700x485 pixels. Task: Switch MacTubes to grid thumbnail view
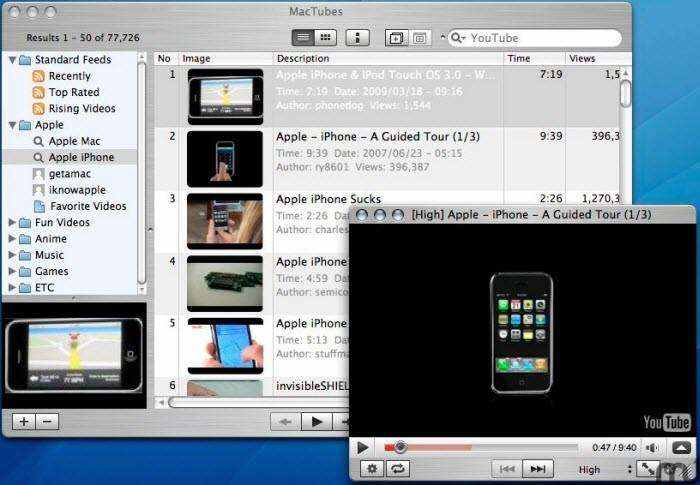point(325,38)
